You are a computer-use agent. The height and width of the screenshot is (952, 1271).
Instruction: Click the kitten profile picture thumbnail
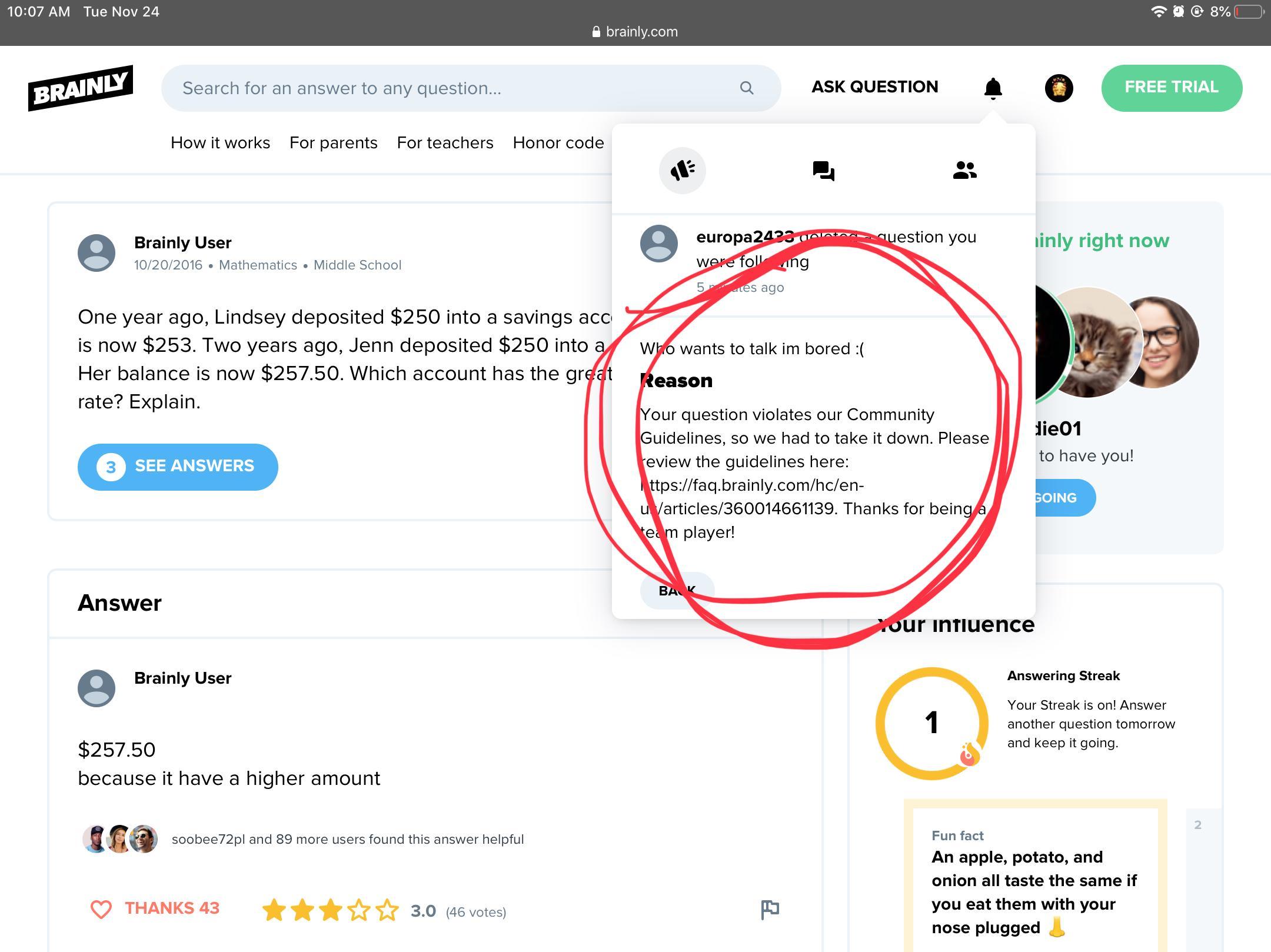coord(1100,342)
